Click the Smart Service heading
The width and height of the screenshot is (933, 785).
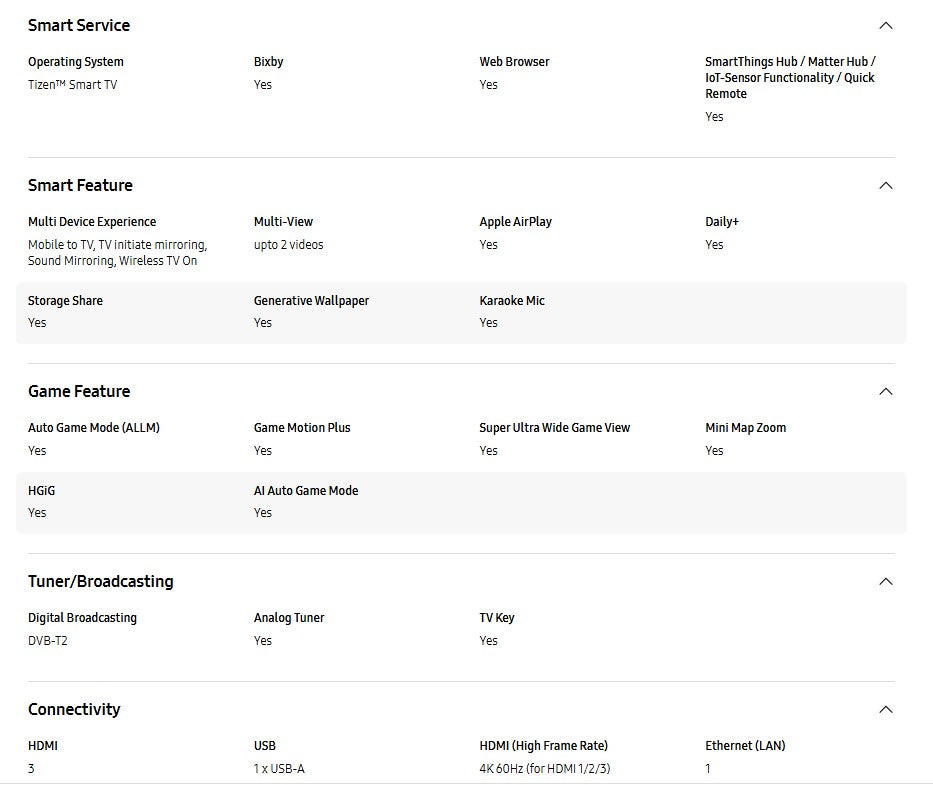tap(79, 25)
